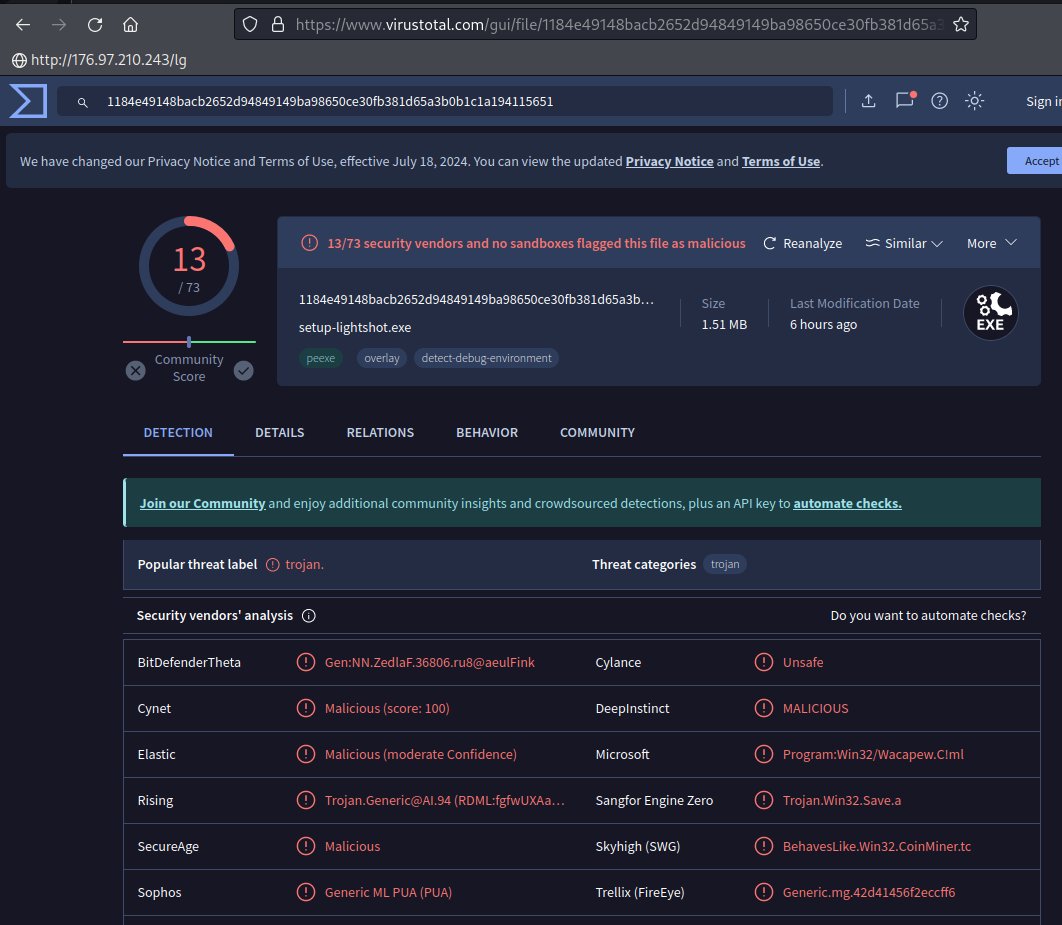Vote harmless with the checkmark community icon

click(244, 370)
